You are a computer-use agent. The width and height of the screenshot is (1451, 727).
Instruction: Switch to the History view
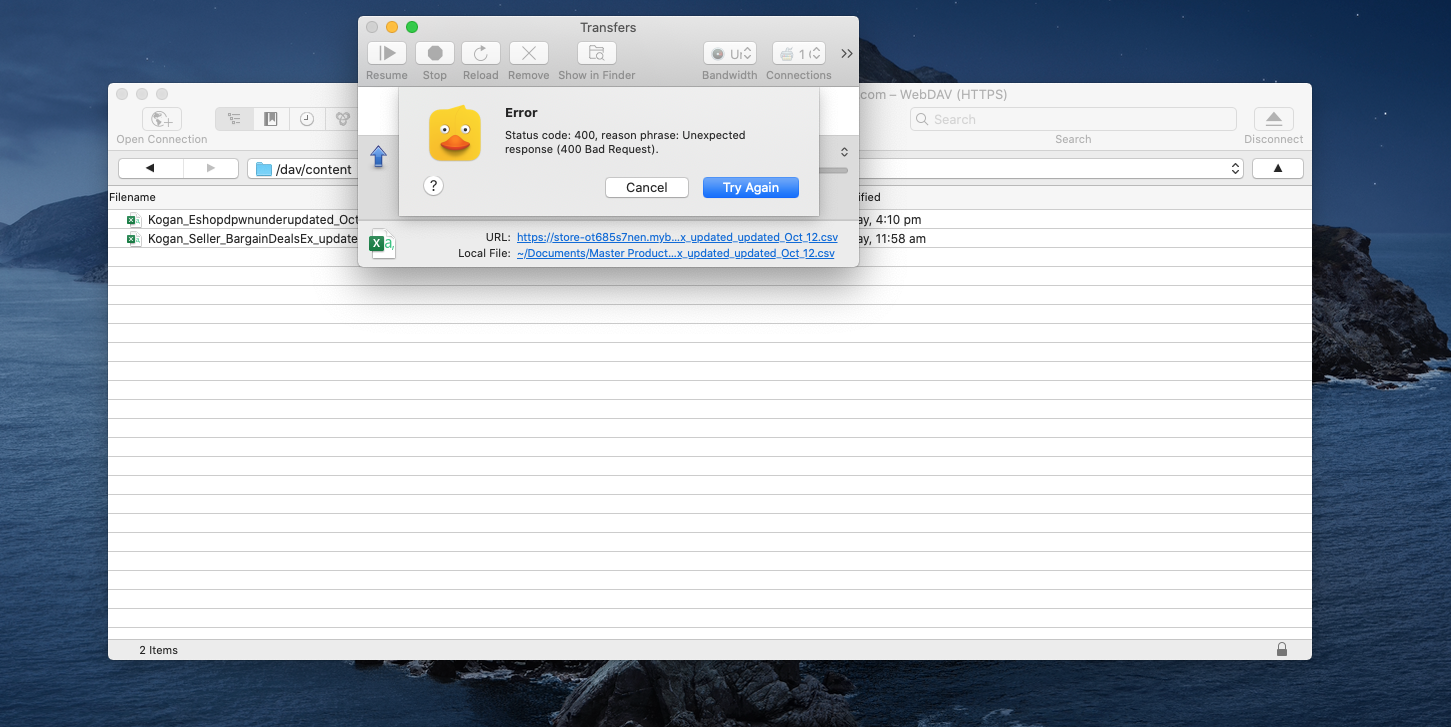tap(307, 119)
